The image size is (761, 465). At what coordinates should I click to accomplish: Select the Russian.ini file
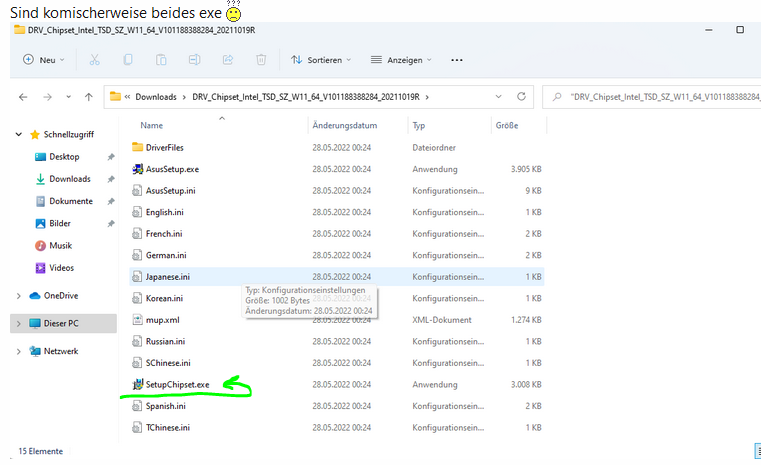pyautogui.click(x=165, y=341)
